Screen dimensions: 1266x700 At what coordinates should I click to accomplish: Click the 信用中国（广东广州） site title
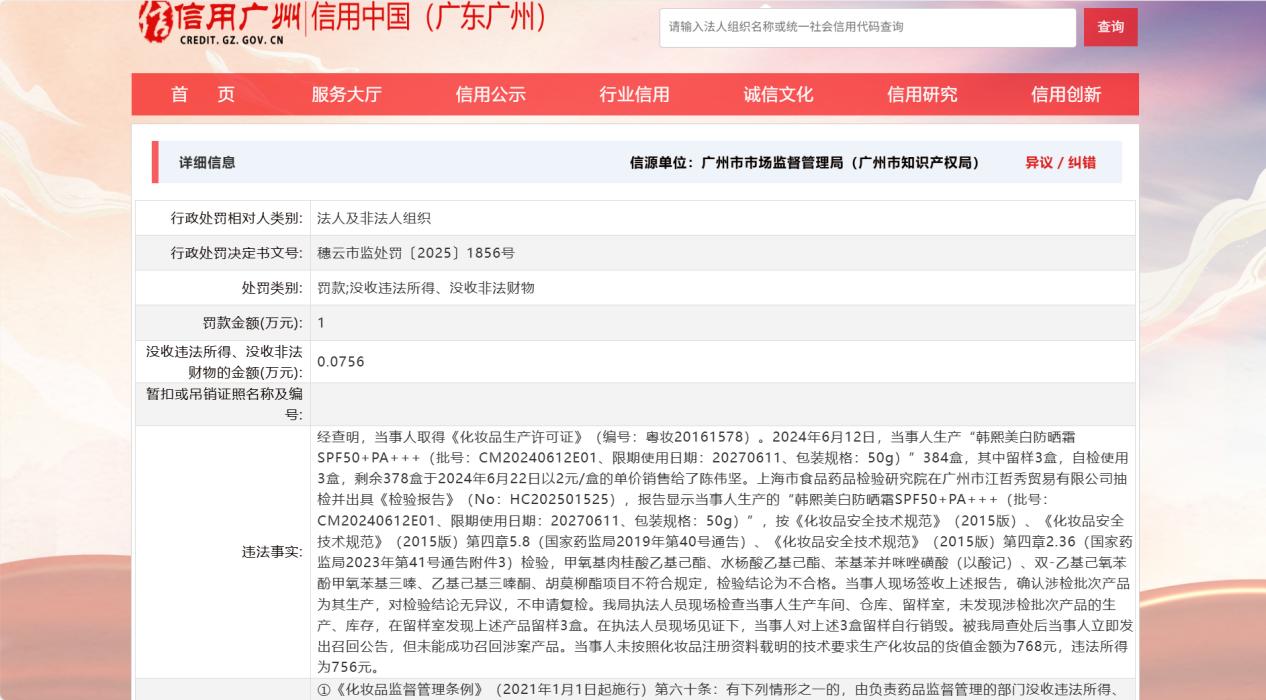tap(430, 18)
